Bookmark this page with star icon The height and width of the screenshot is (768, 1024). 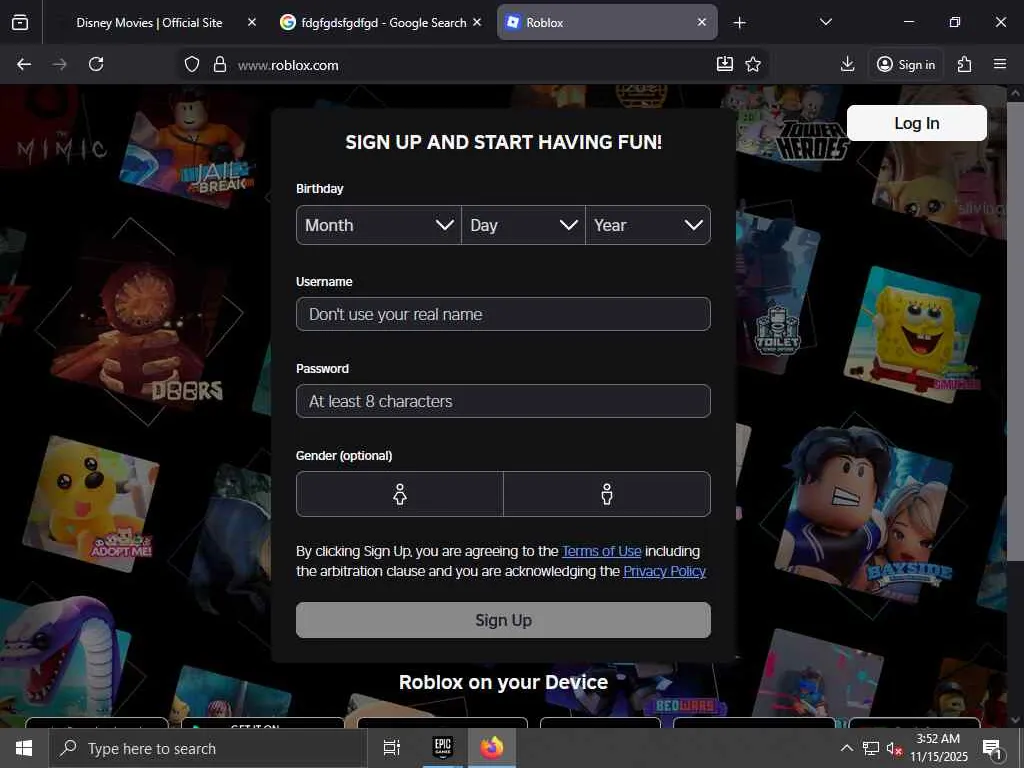(753, 64)
